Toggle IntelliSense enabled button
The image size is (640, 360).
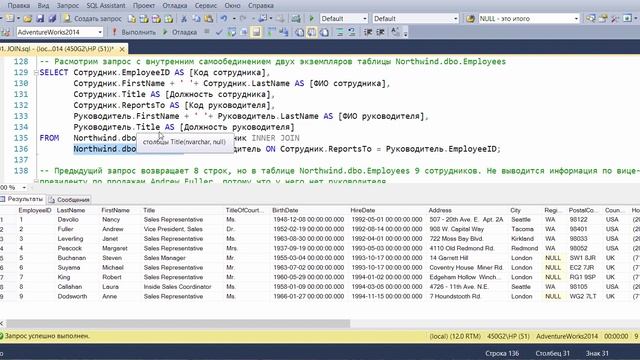256,32
